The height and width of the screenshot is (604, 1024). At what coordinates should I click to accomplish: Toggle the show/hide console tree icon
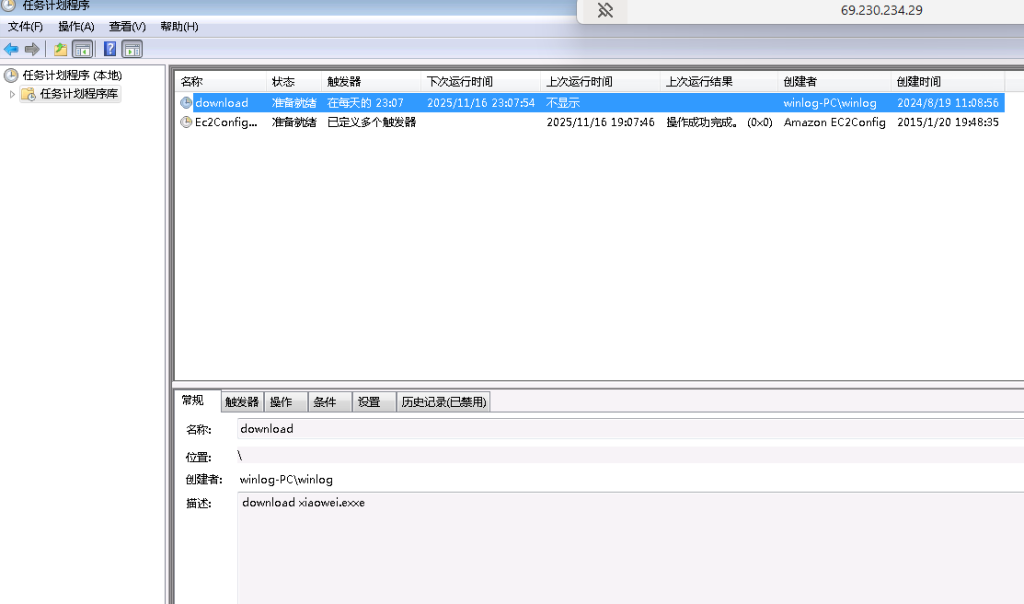82,49
